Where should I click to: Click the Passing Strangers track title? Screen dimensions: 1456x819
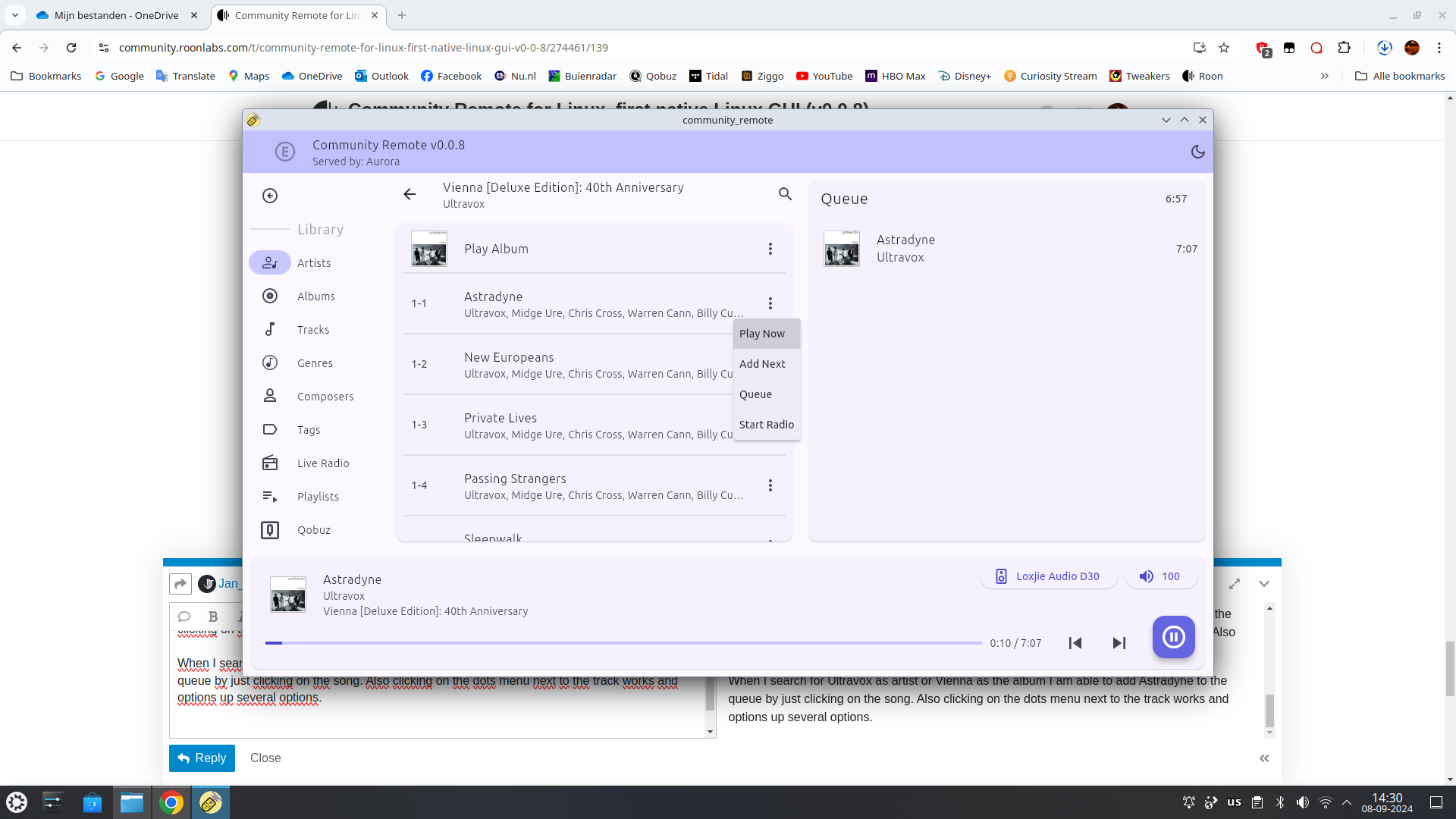515,479
